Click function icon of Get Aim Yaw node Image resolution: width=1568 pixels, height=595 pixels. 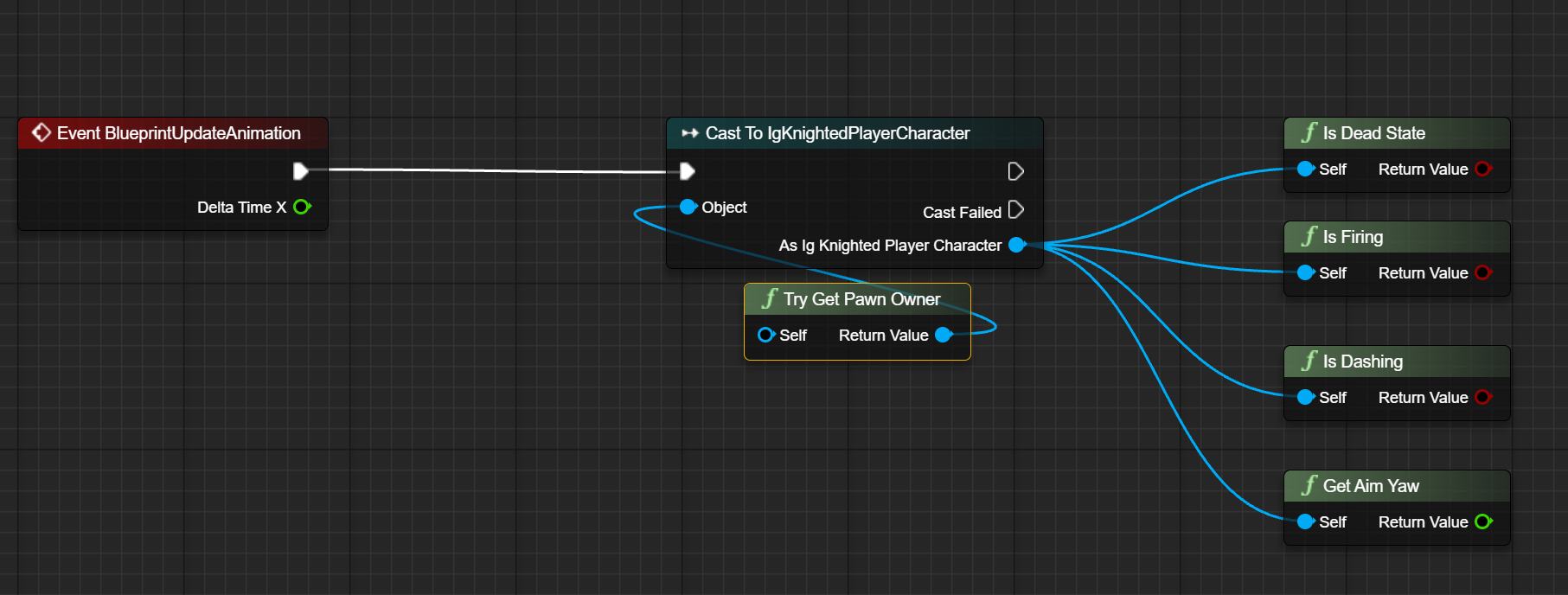(x=1309, y=485)
